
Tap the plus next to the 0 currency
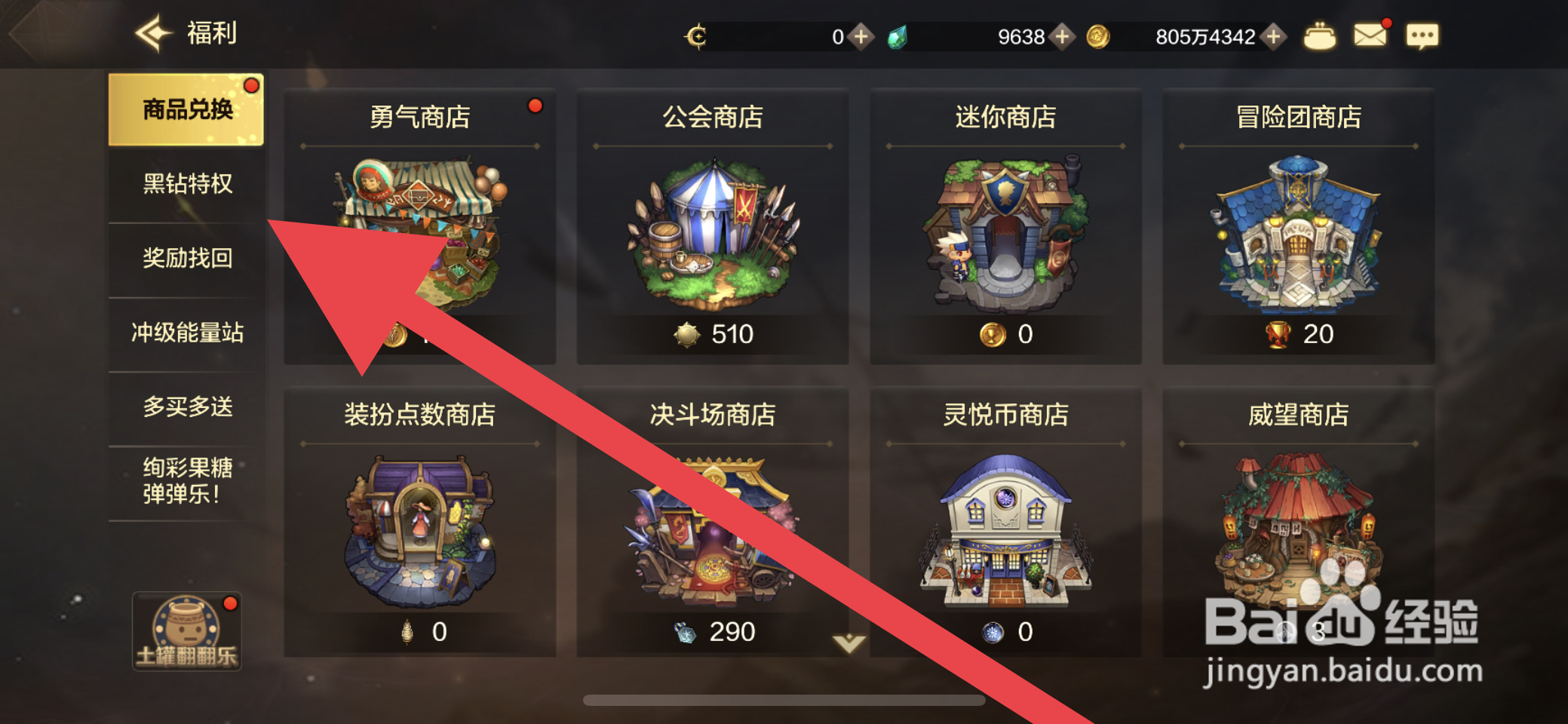861,36
